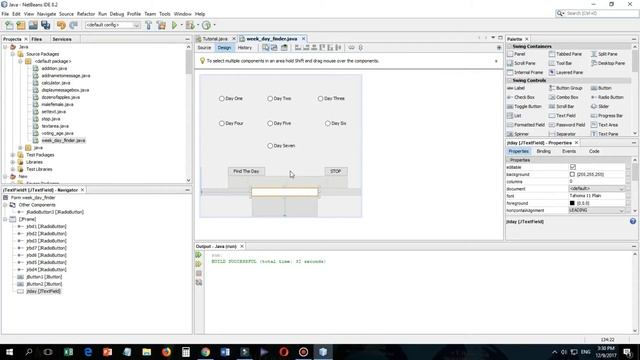640x360 pixels.
Task: Pick the Tabbed Pane palette component
Action: (565, 54)
